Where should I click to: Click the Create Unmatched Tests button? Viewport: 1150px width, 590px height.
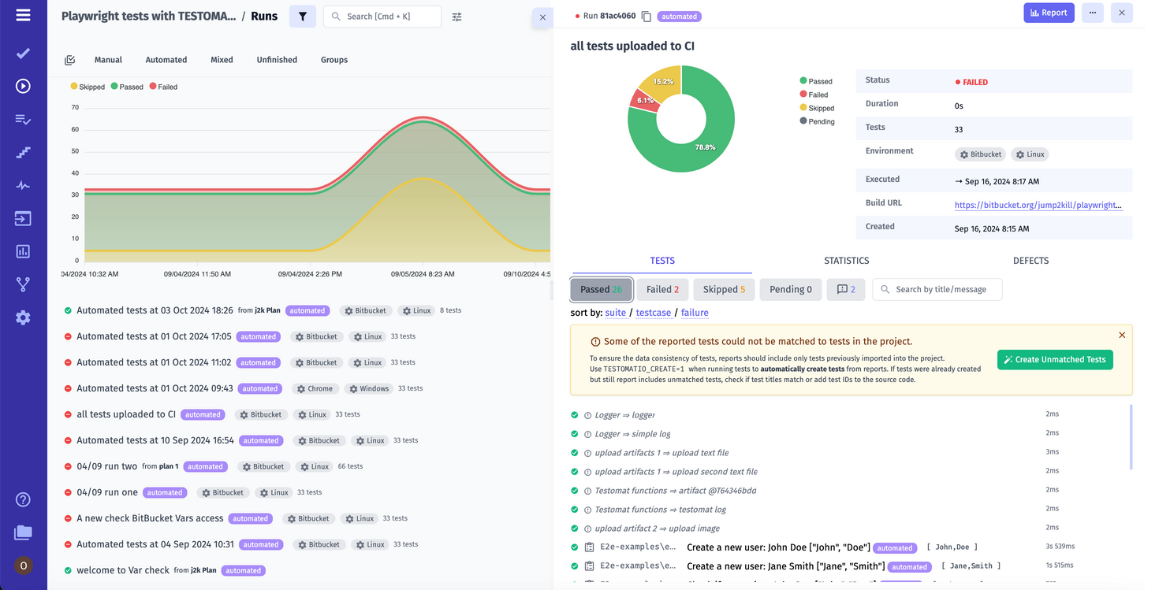1054,360
